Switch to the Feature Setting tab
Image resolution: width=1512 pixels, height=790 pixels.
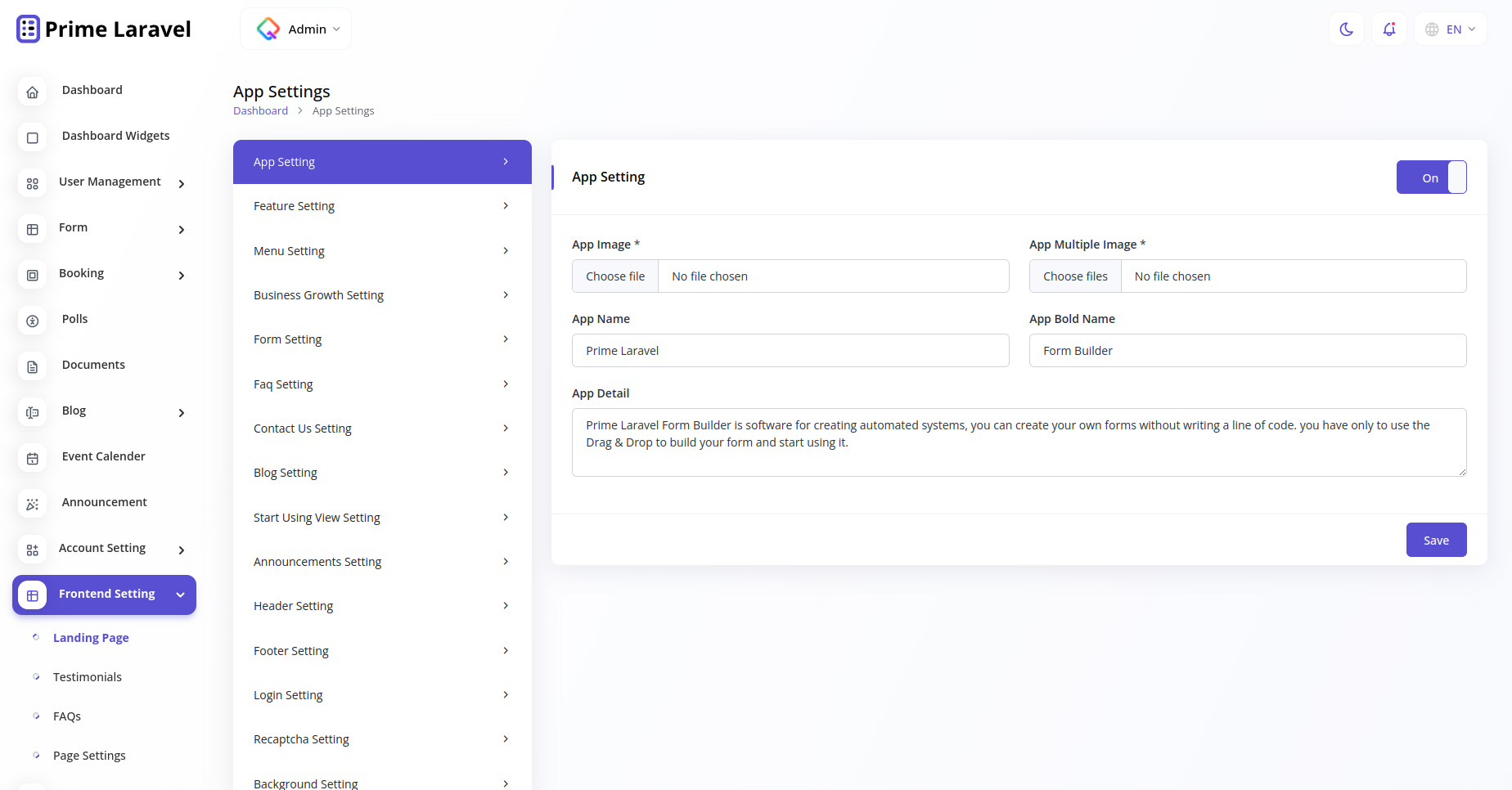coord(381,206)
